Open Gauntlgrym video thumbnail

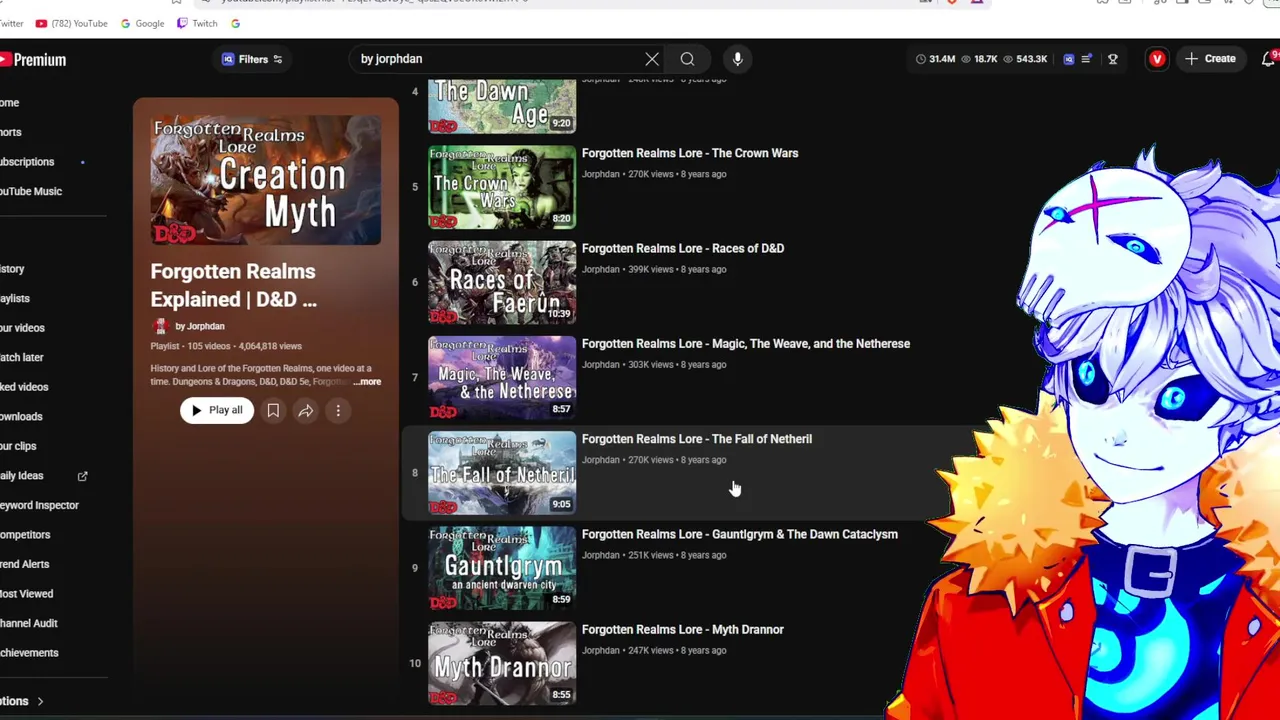coord(502,568)
